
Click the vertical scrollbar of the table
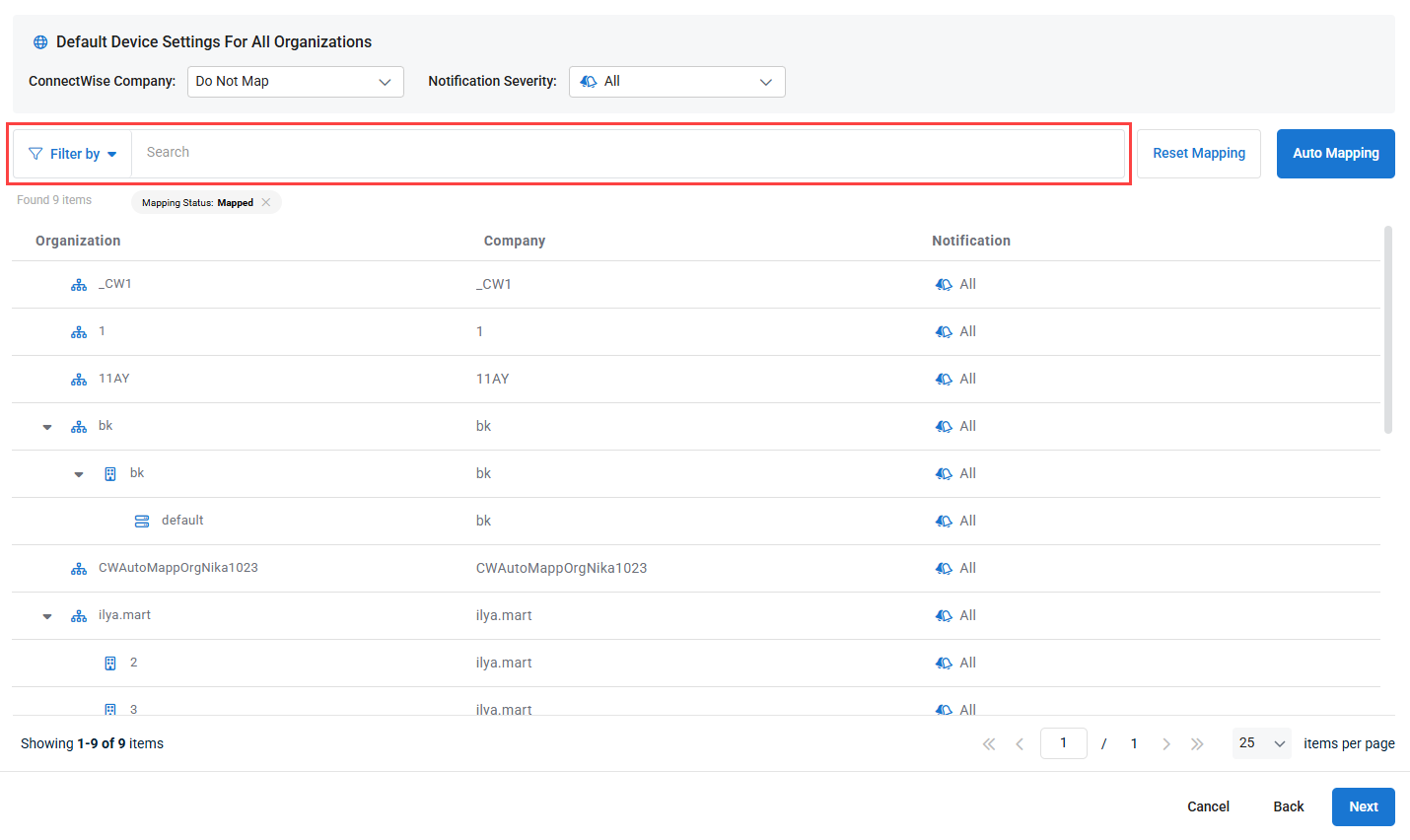pyautogui.click(x=1388, y=330)
